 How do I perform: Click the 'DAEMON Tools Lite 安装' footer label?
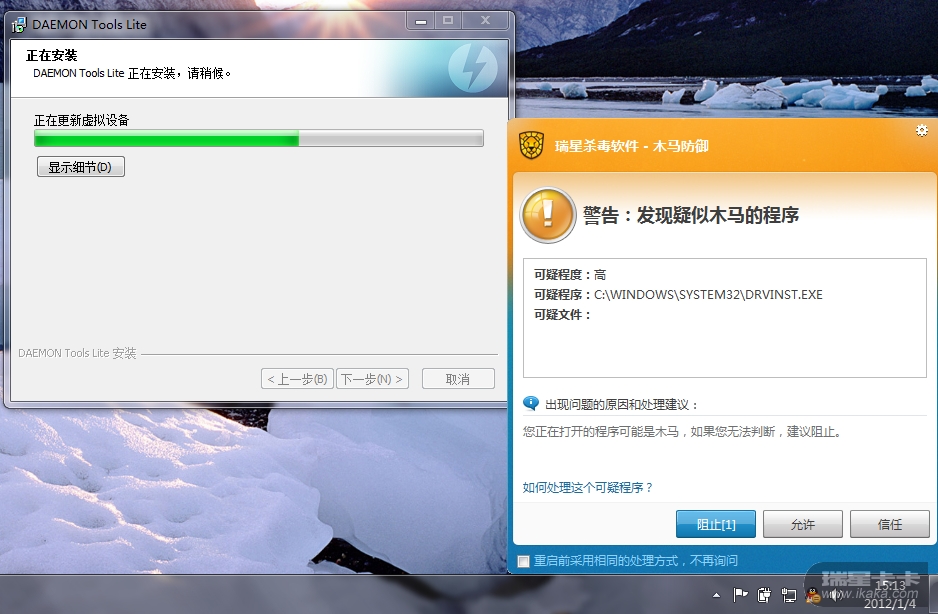coord(77,353)
